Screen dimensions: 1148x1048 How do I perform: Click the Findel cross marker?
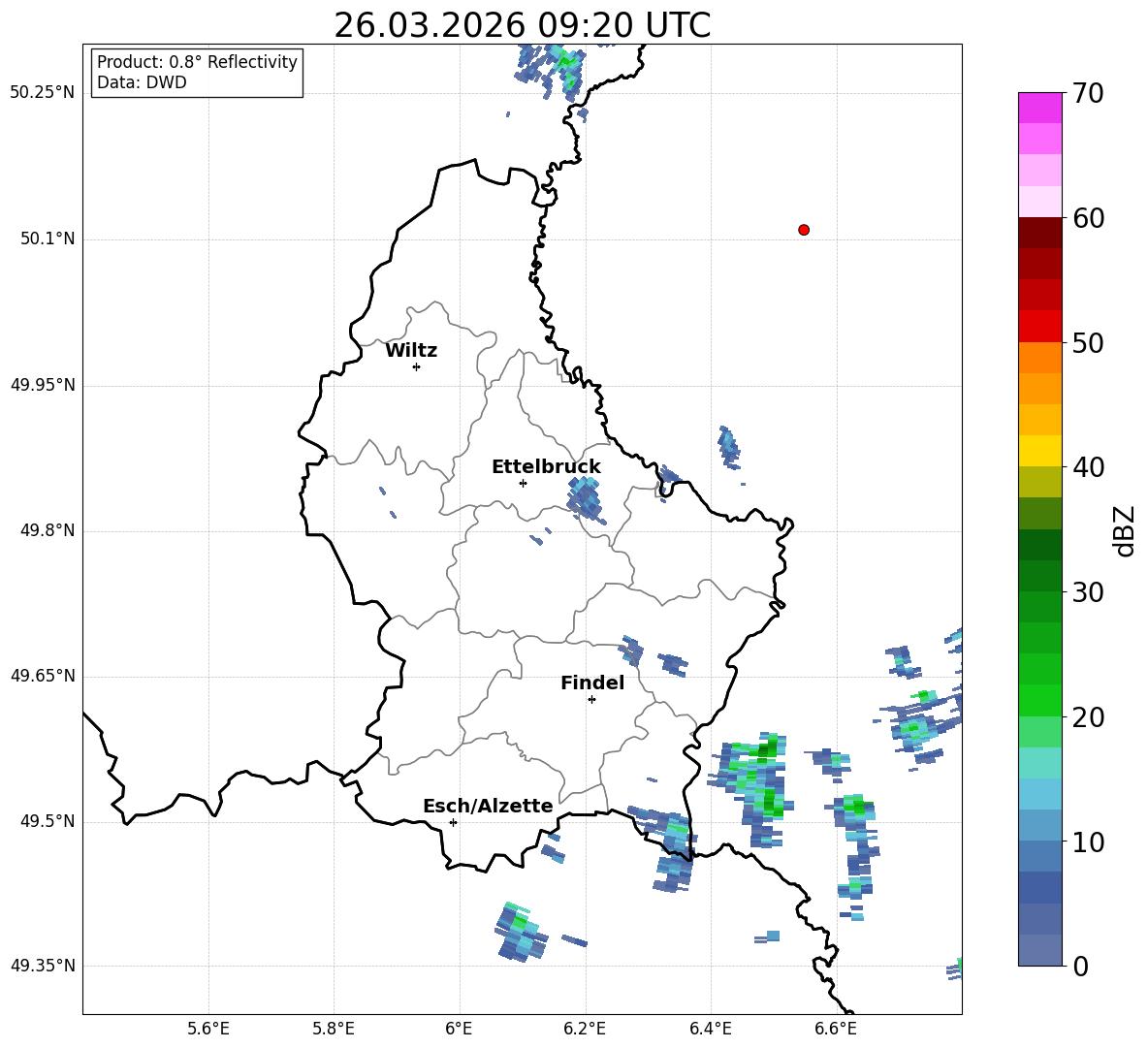(x=591, y=700)
